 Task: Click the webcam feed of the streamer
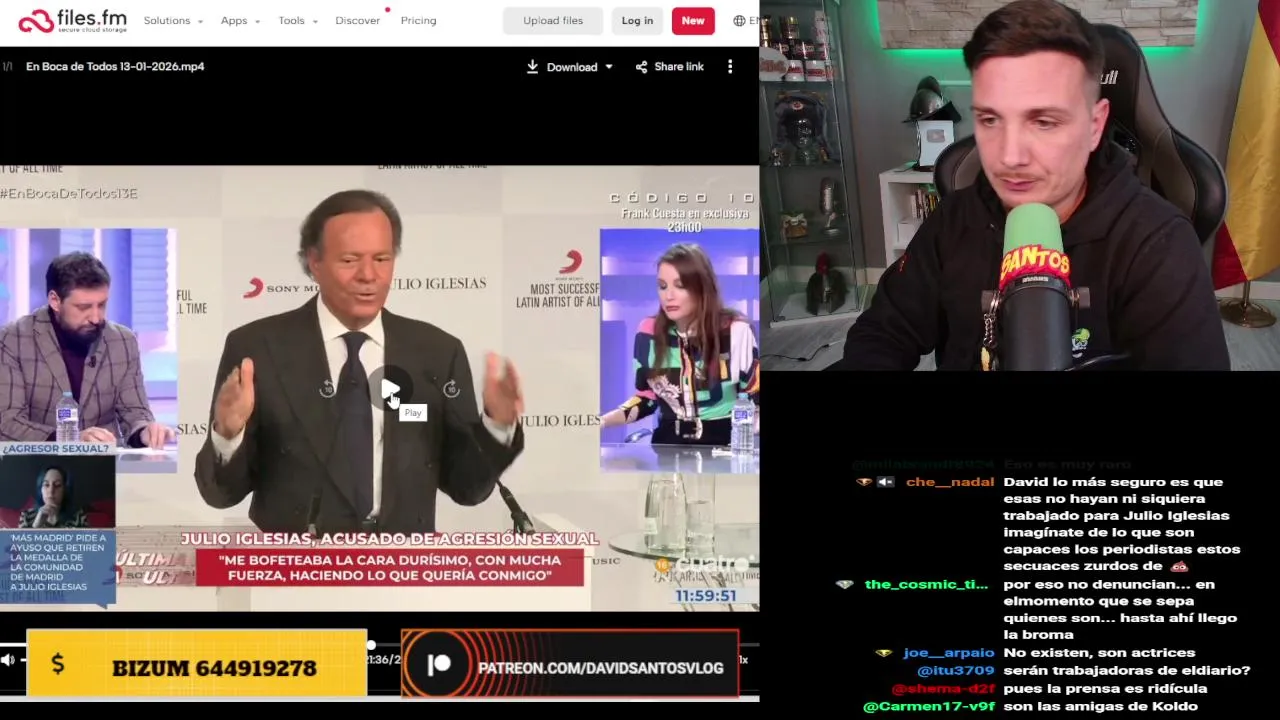point(1020,185)
